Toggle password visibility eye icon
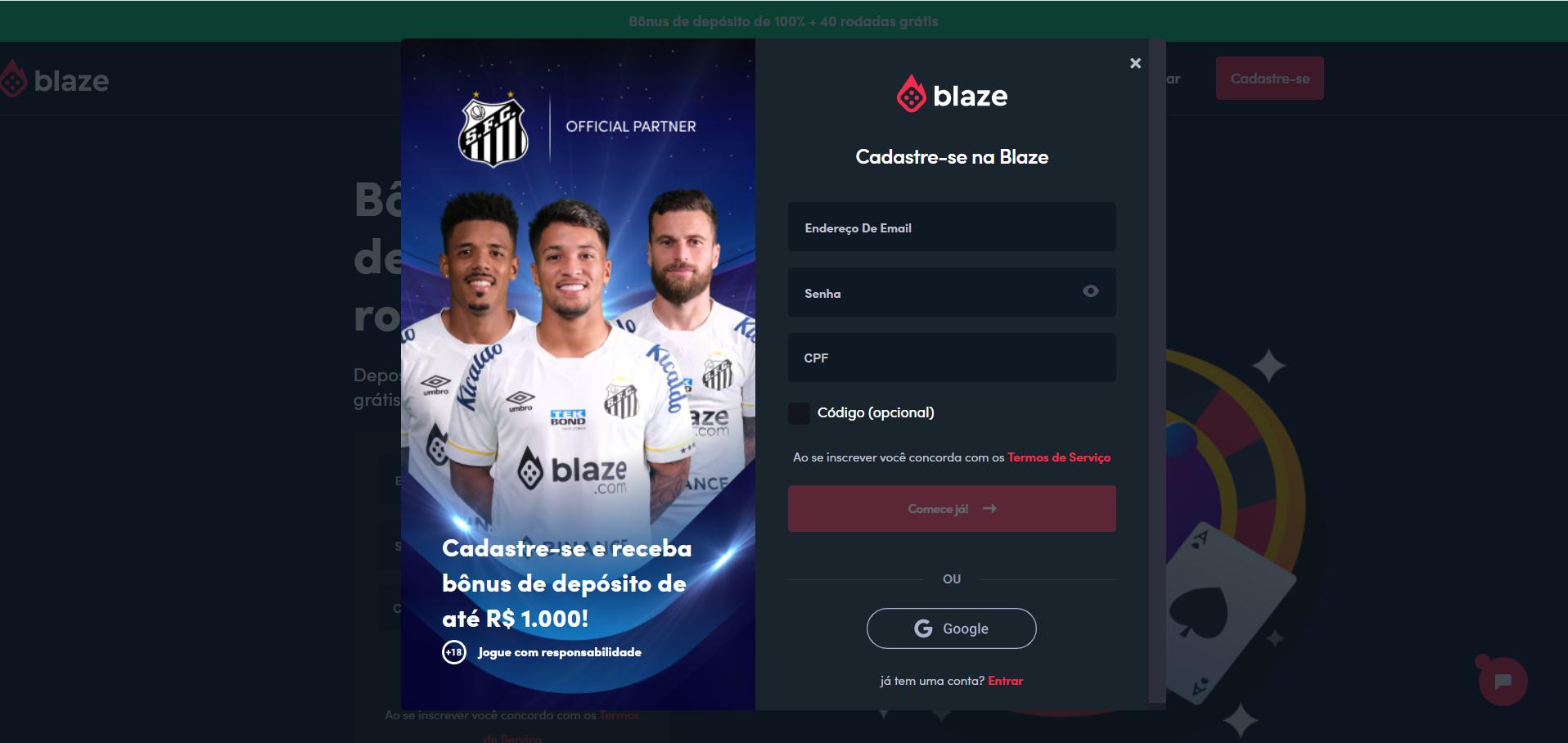Viewport: 1568px width, 743px height. [1090, 291]
